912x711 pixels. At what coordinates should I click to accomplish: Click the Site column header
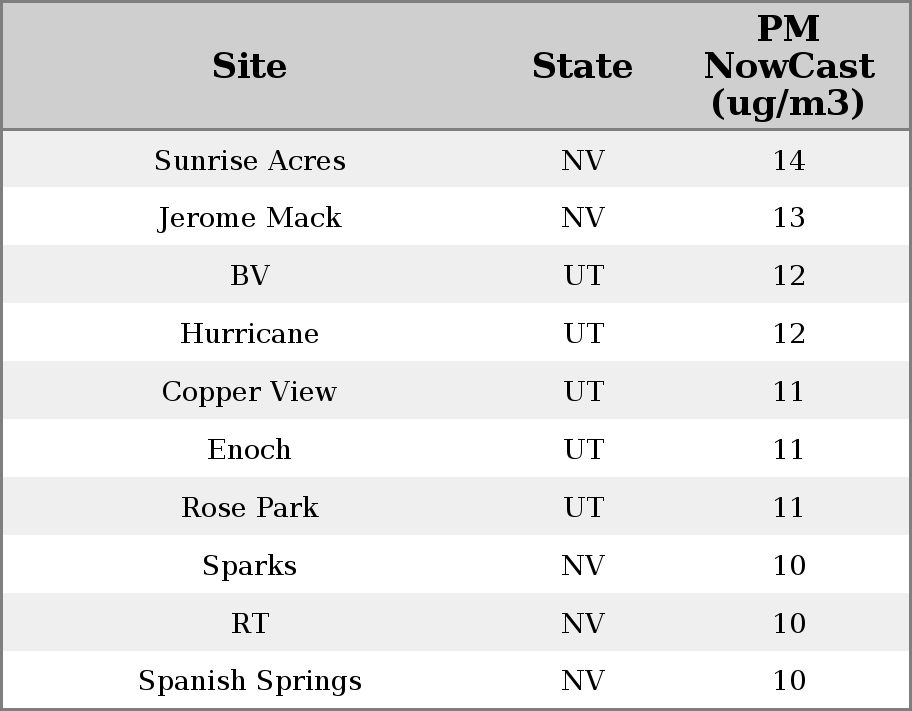[x=250, y=66]
